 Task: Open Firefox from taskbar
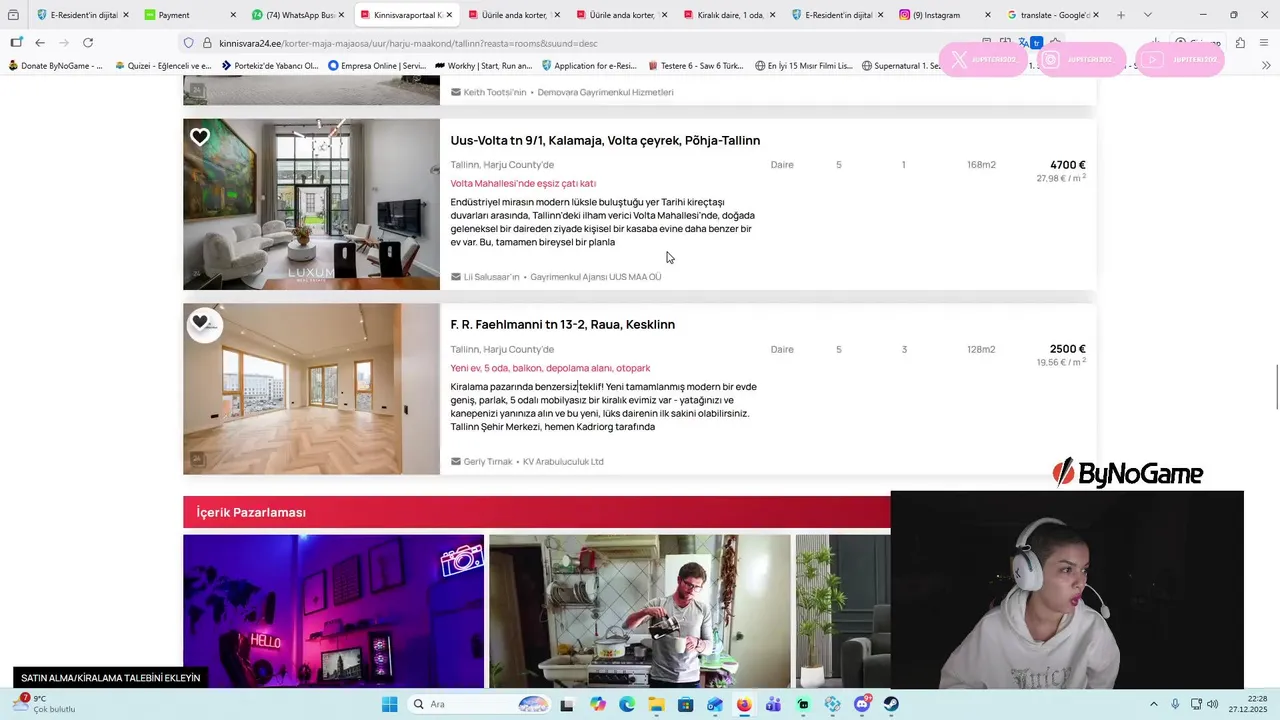(744, 704)
